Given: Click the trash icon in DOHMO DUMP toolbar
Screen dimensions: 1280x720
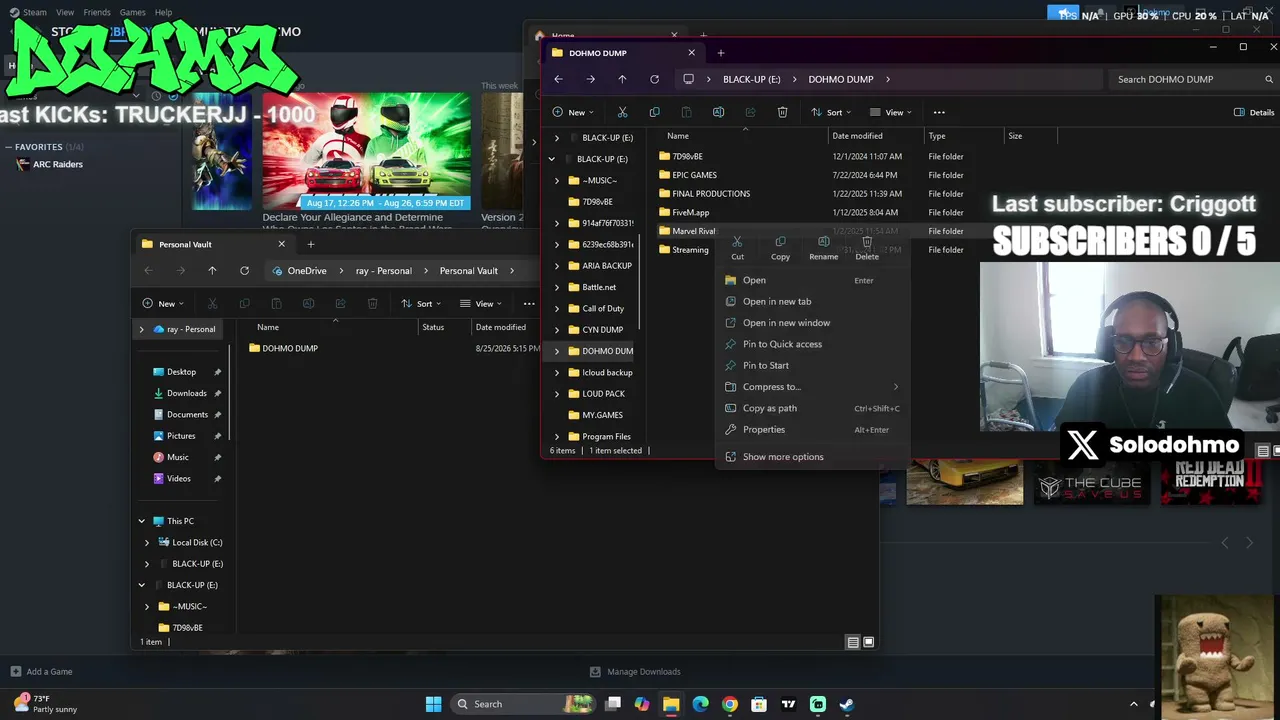Looking at the screenshot, I should (782, 112).
